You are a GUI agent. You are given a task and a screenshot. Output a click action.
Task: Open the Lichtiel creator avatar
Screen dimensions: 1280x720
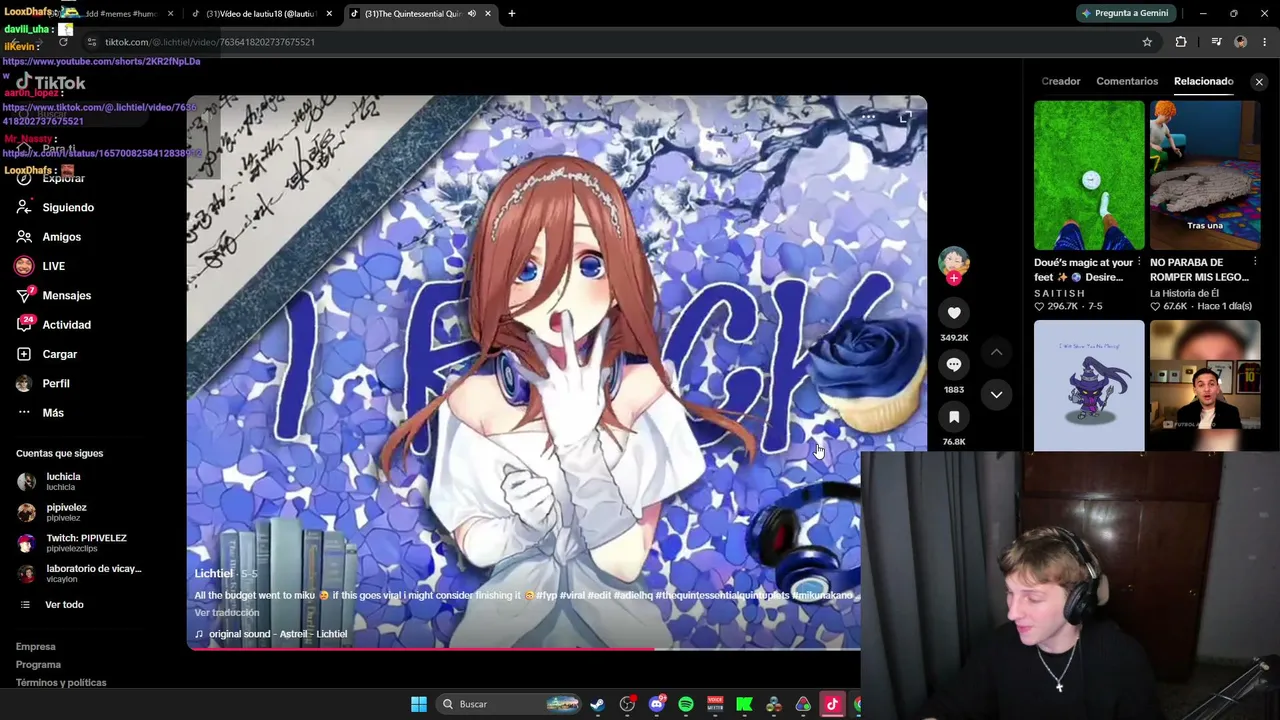point(954,261)
